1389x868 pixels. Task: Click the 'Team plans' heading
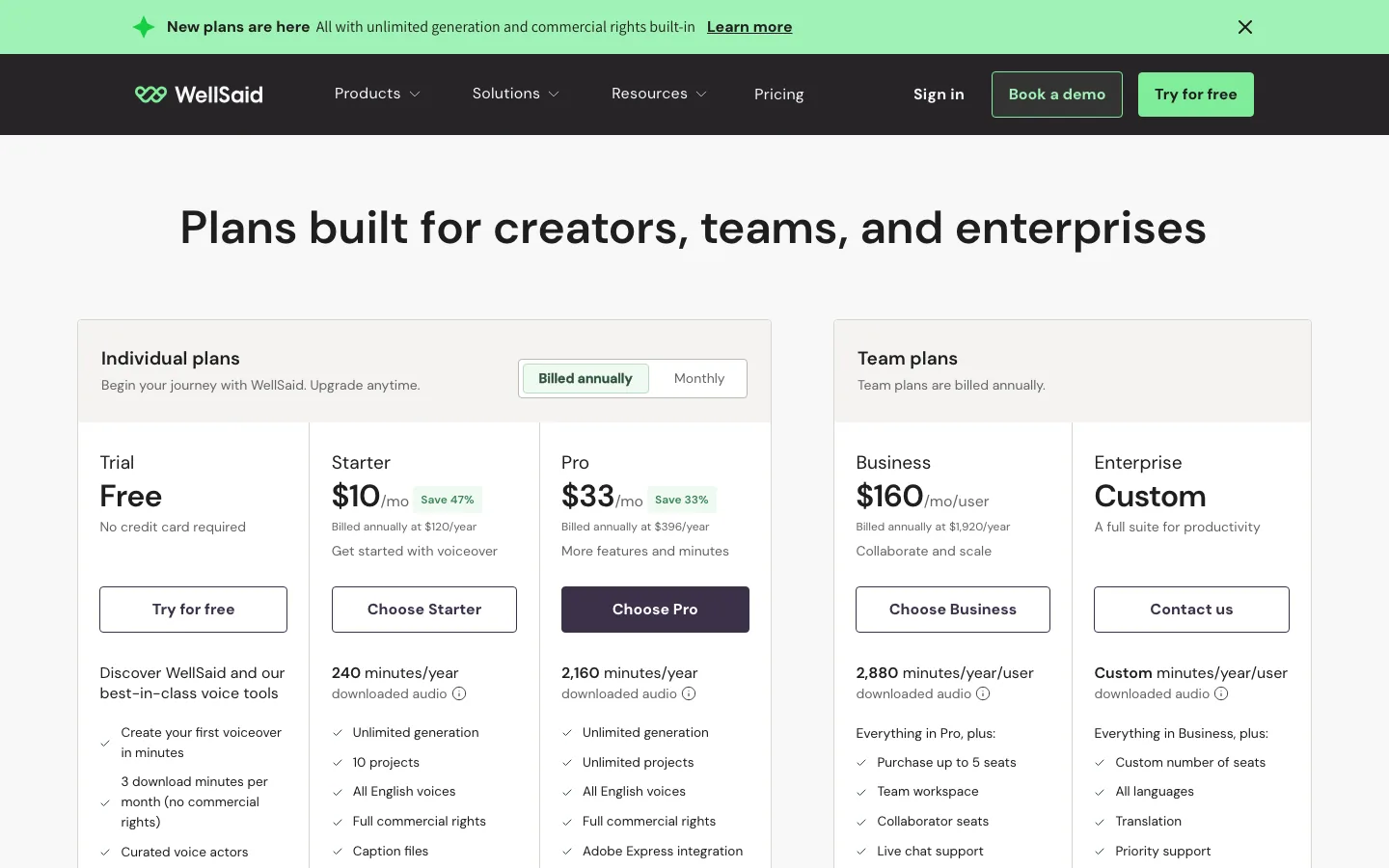(908, 358)
